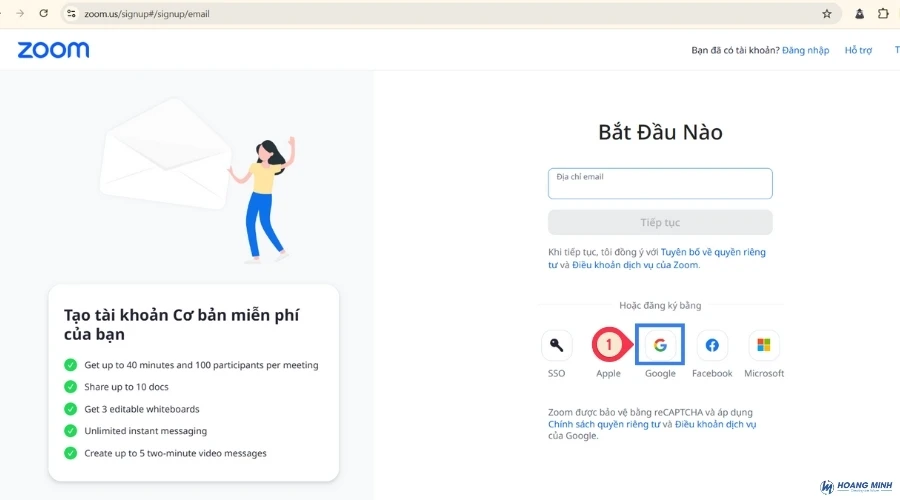Open browser extensions puzzle icon
This screenshot has height=500, width=900.
883,14
